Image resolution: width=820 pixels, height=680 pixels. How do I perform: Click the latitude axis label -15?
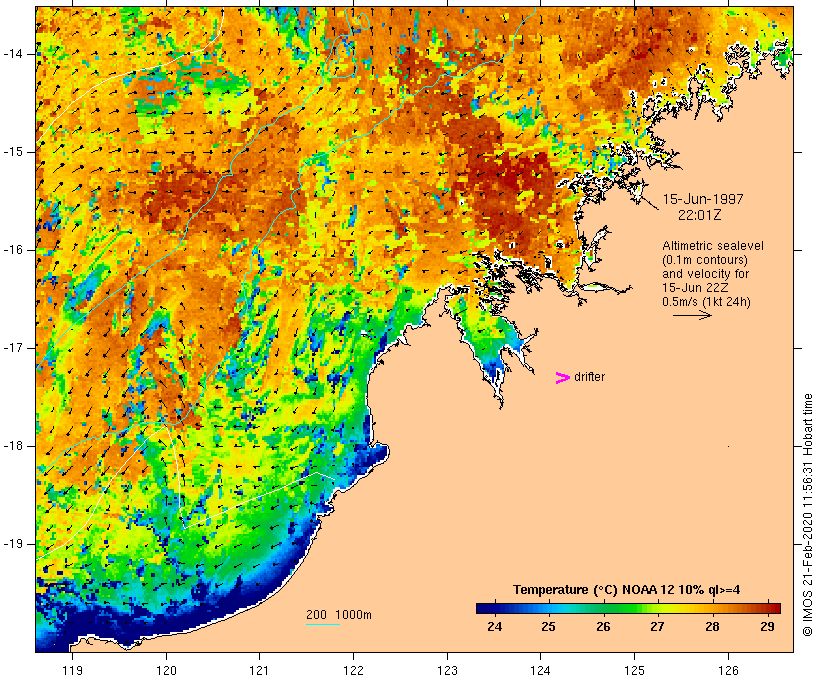pos(13,152)
